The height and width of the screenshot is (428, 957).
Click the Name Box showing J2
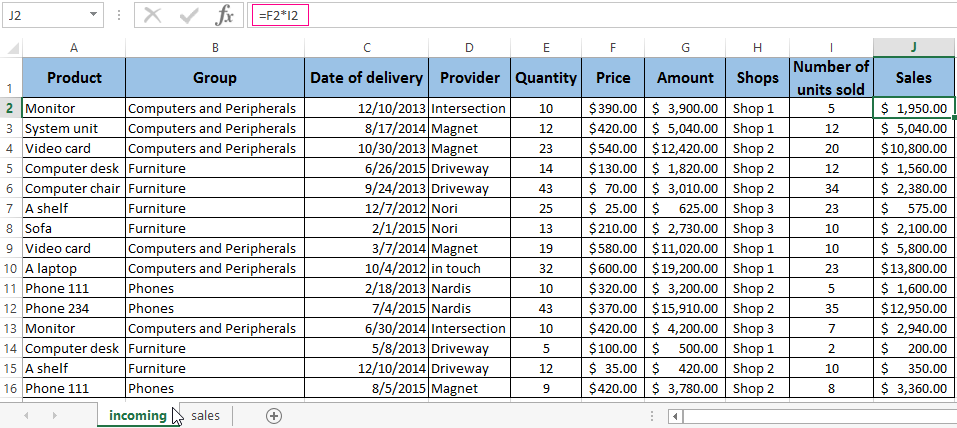[45, 15]
